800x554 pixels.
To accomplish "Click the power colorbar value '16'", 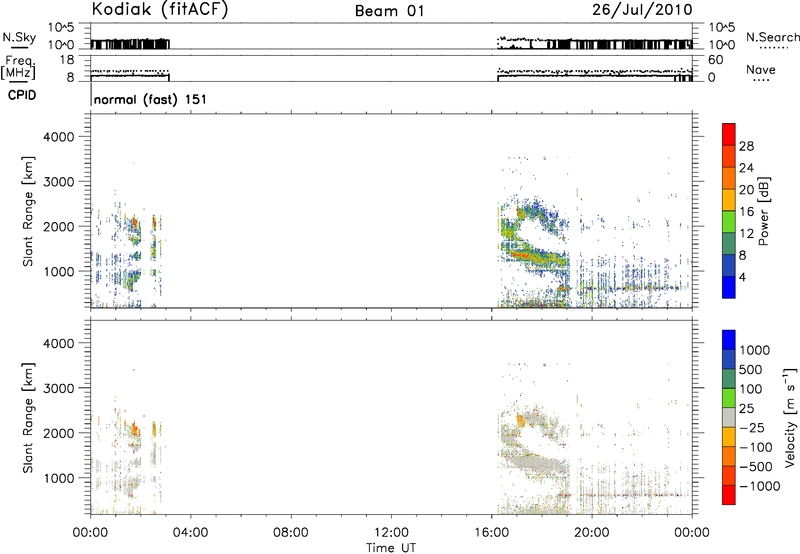I will tap(746, 212).
